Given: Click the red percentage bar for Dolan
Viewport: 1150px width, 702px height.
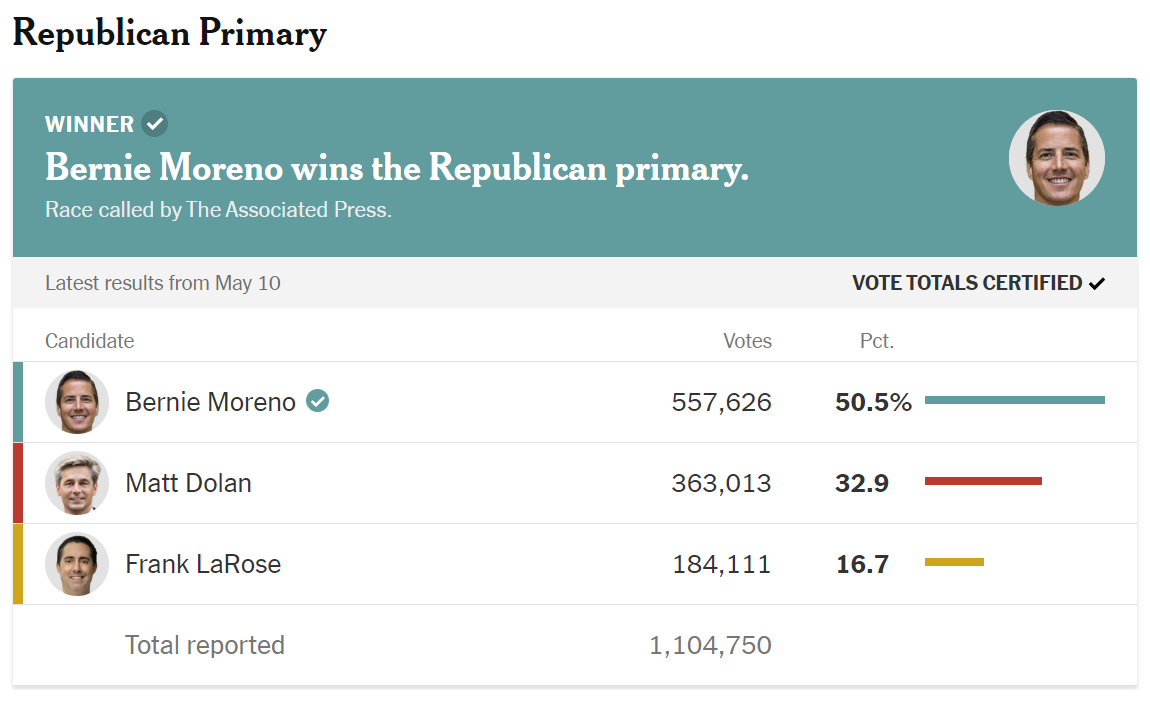Looking at the screenshot, I should [983, 481].
